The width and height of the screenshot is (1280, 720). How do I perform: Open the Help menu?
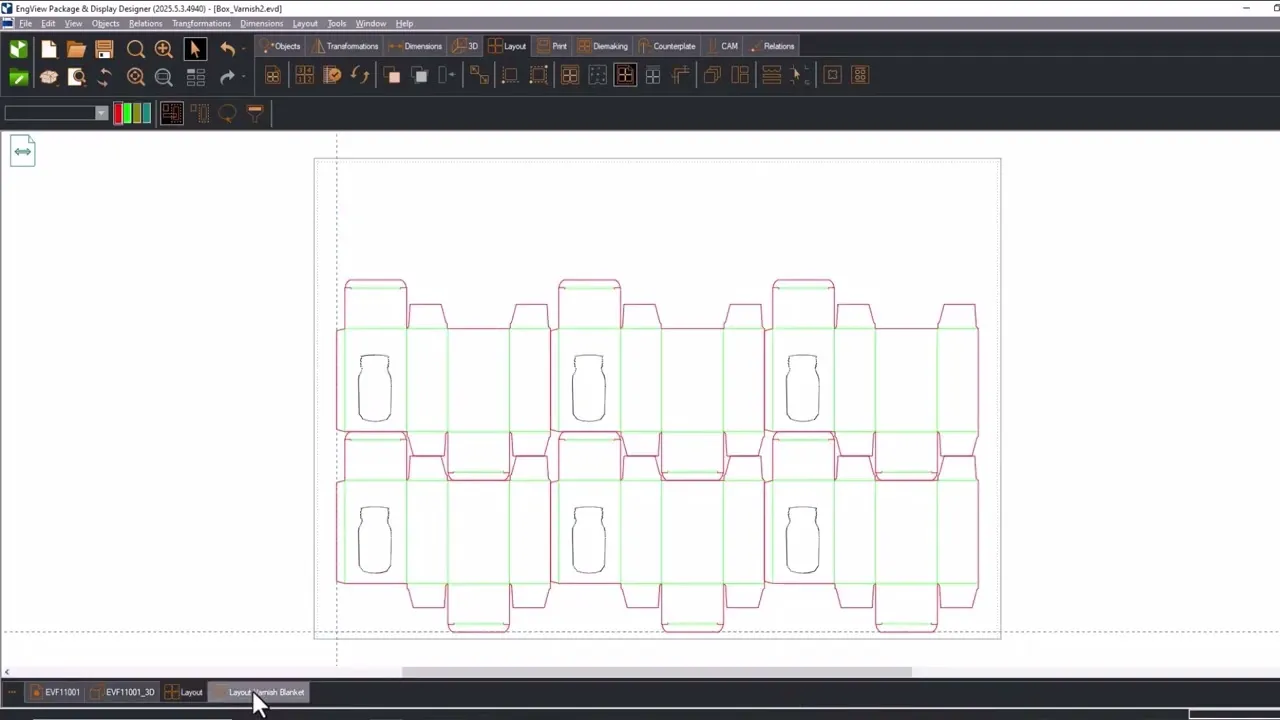404,23
